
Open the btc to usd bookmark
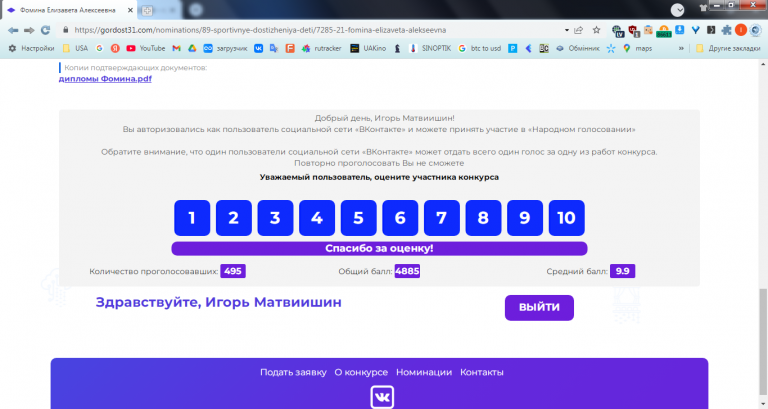[480, 48]
